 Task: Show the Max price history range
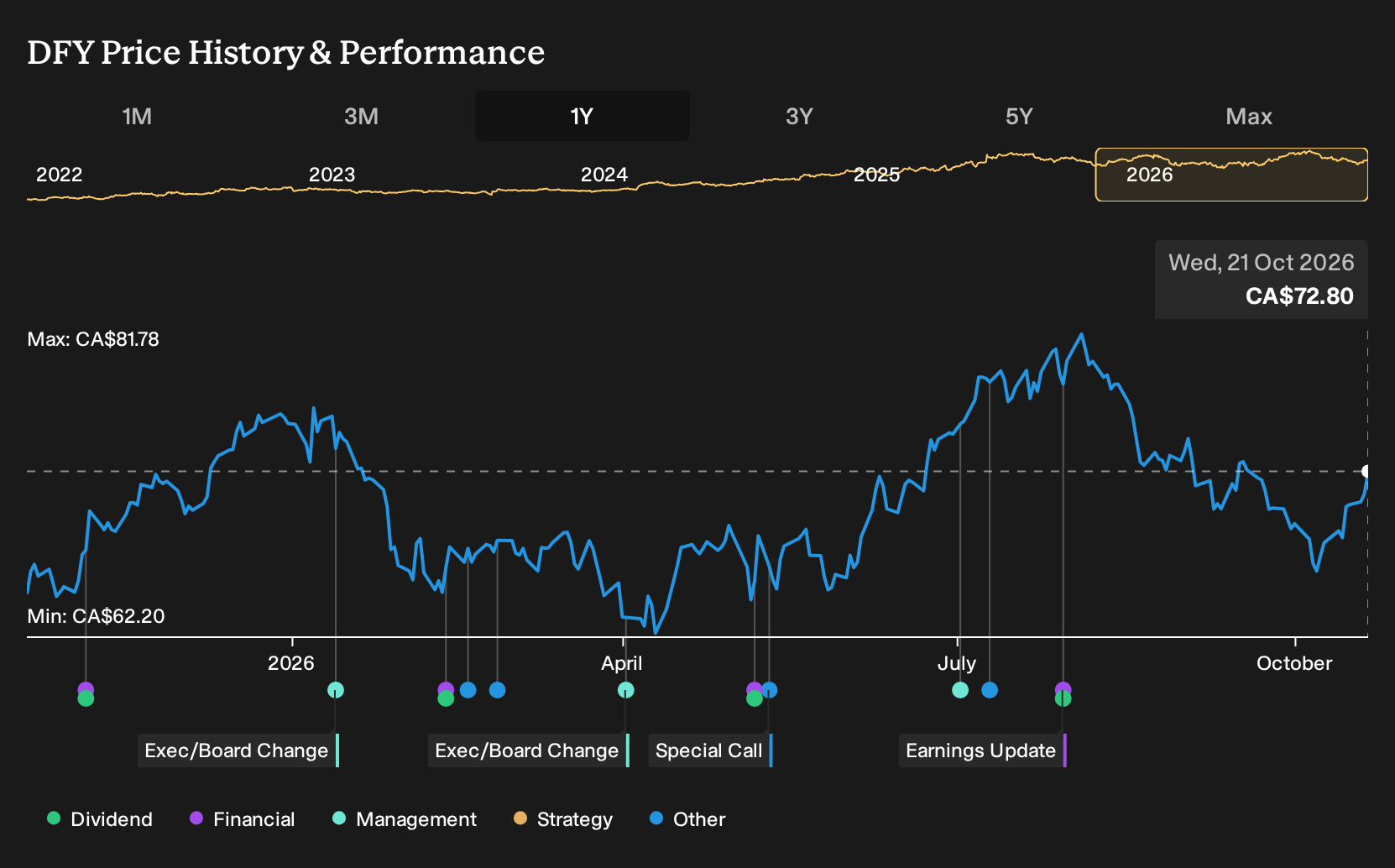point(1249,116)
